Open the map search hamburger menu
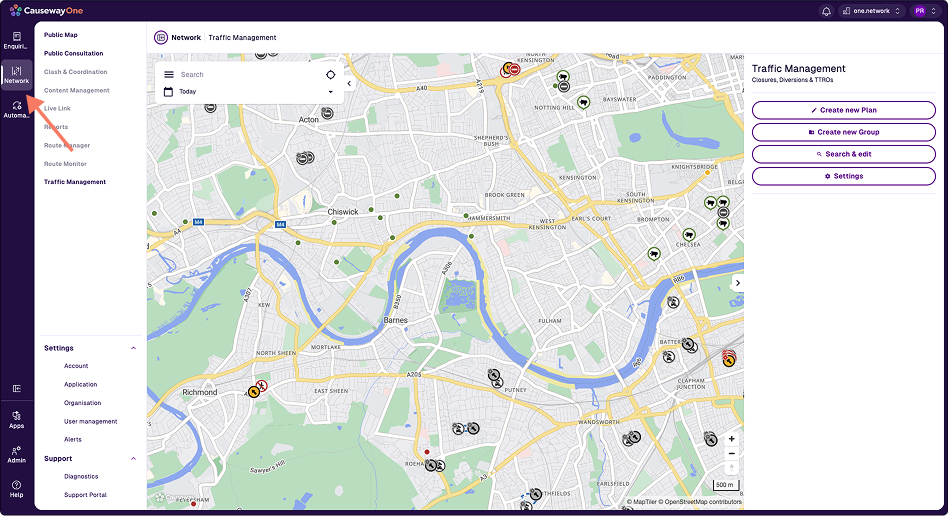 click(x=168, y=74)
